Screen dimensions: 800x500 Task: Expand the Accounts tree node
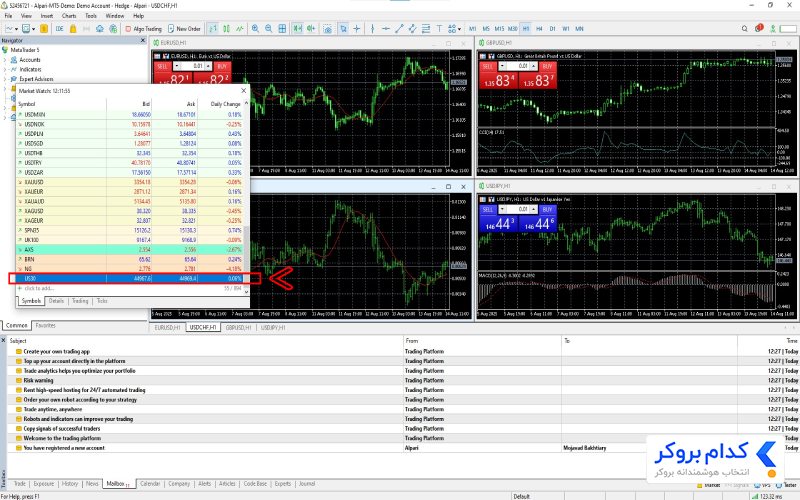pos(5,60)
